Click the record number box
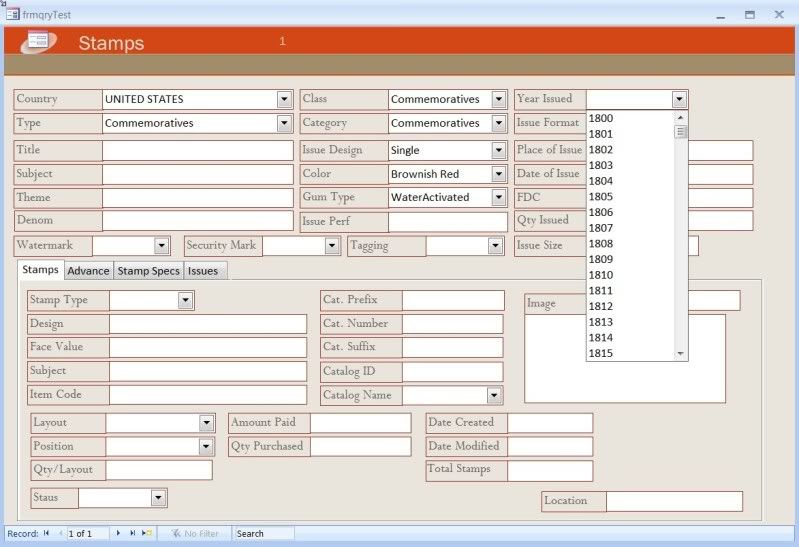The width and height of the screenshot is (799, 547). point(87,533)
